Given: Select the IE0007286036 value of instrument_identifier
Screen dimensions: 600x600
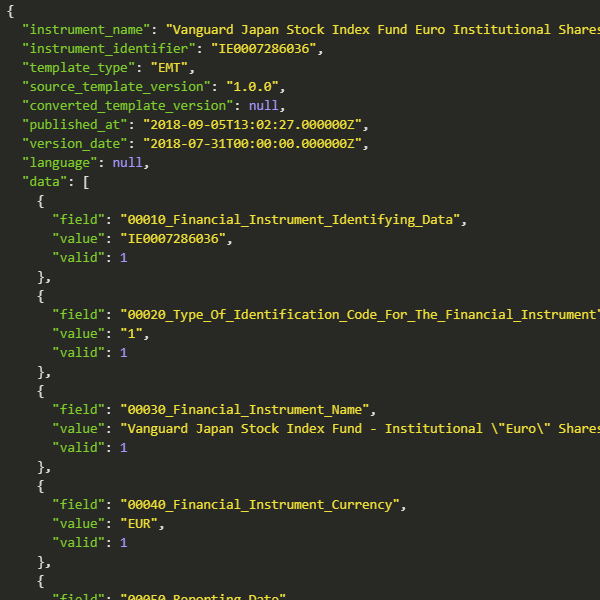Looking at the screenshot, I should [x=264, y=49].
